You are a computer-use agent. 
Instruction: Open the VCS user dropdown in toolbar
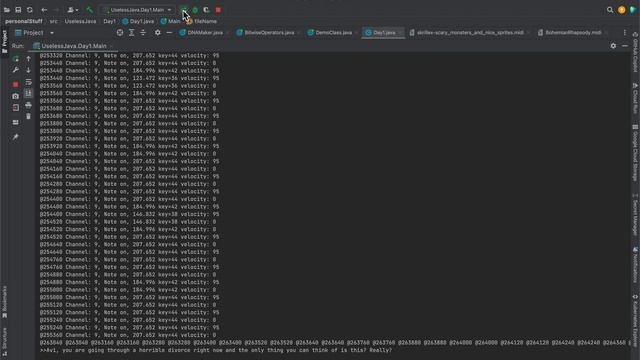coord(73,10)
